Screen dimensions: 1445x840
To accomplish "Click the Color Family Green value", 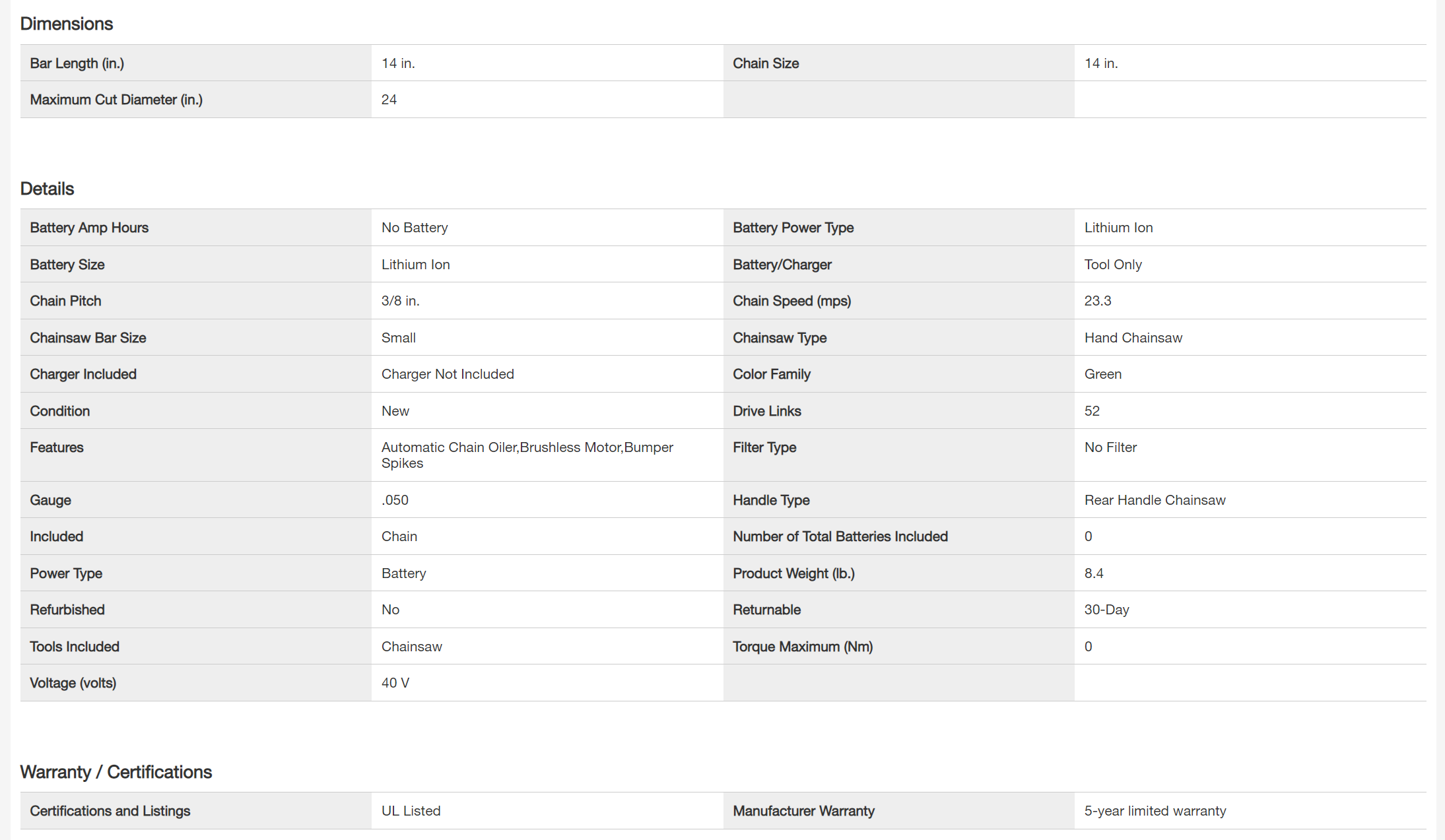I will pos(1102,374).
